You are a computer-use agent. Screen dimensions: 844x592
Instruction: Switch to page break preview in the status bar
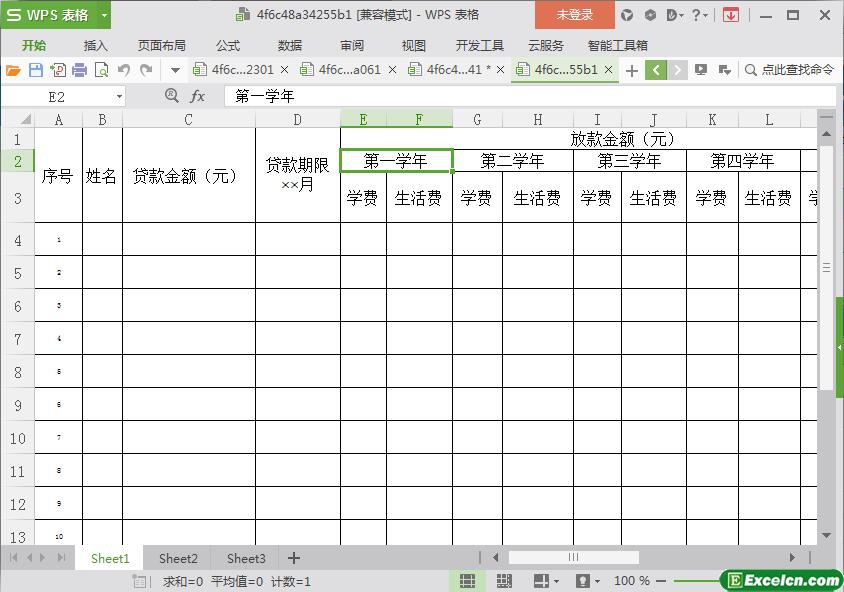point(504,581)
